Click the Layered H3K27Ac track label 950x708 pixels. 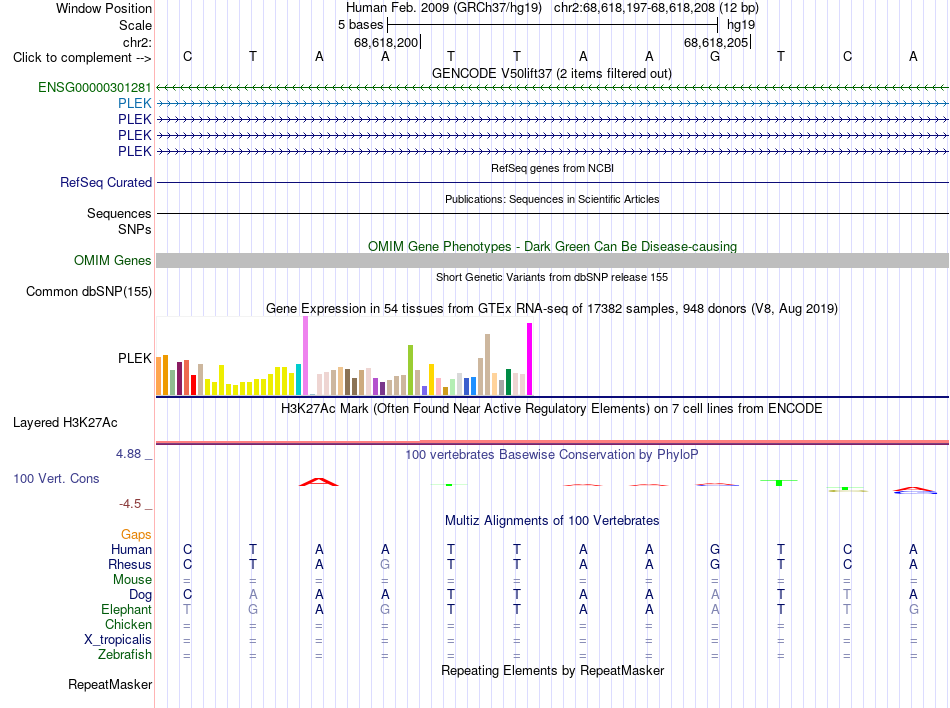(65, 423)
